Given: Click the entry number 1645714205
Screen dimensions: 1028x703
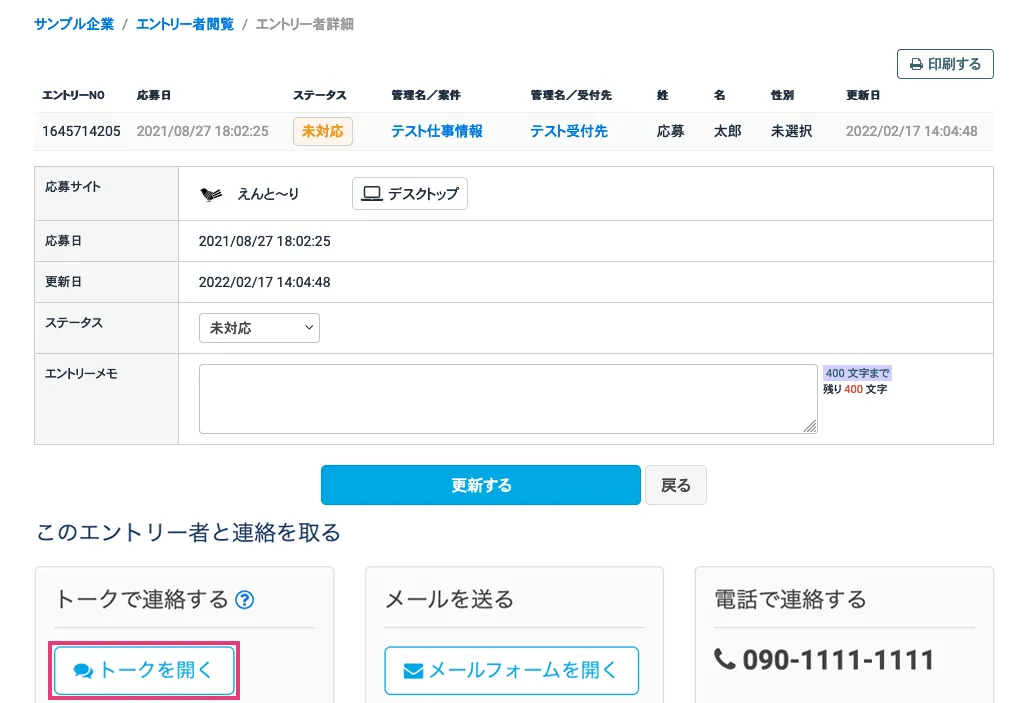Looking at the screenshot, I should [81, 131].
